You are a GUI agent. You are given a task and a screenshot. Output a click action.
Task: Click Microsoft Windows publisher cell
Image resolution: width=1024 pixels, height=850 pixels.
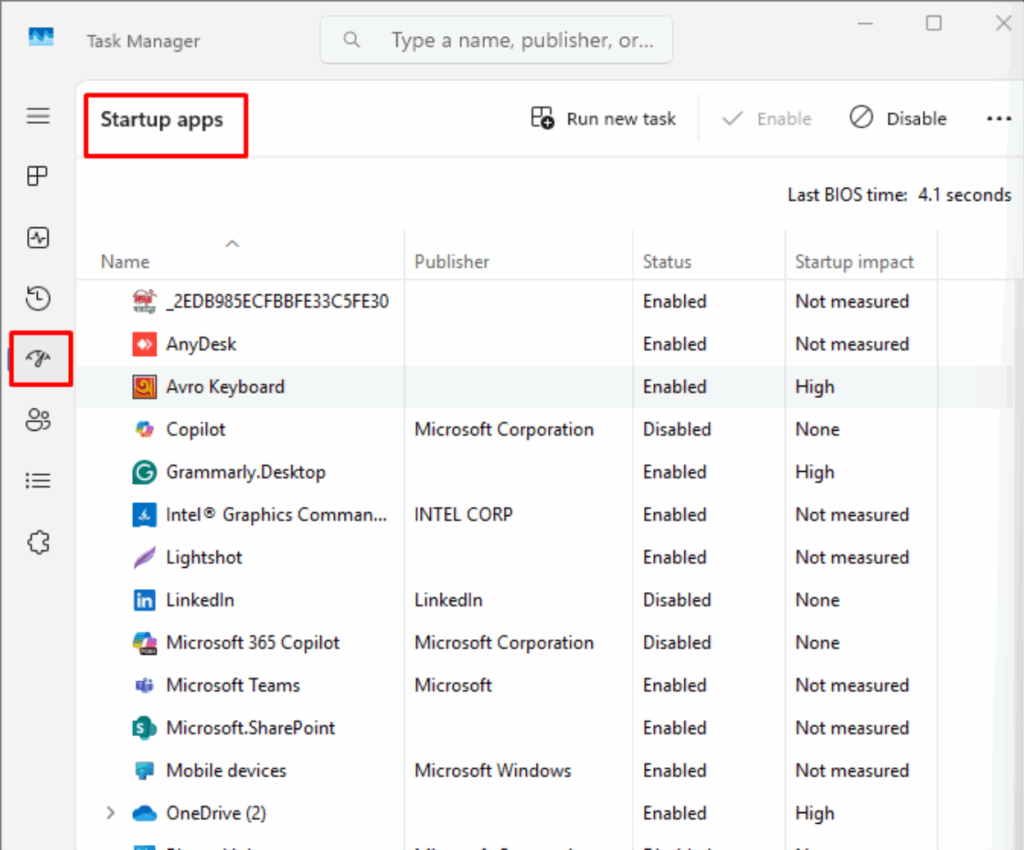point(493,770)
